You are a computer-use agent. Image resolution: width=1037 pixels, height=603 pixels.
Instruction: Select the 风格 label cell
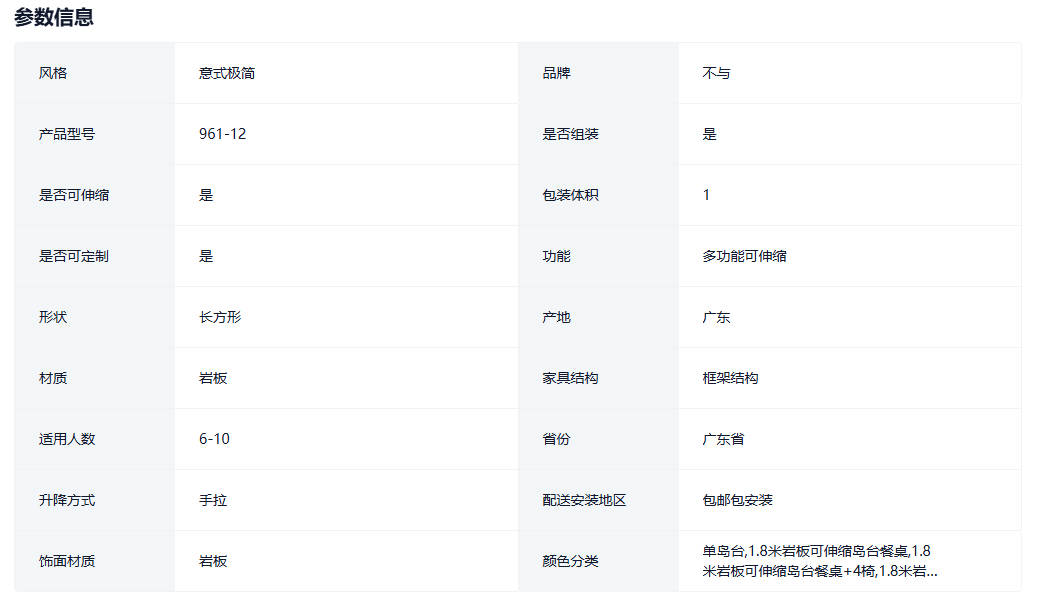pyautogui.click(x=53, y=73)
